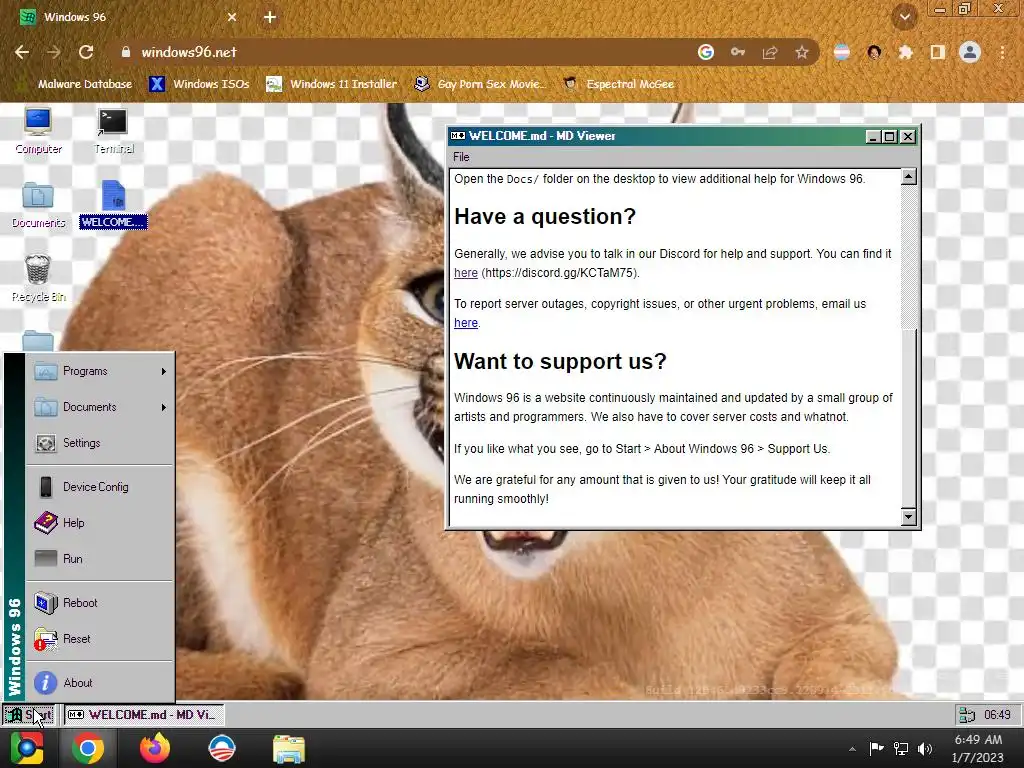Go back in Chrome
The image size is (1024, 768).
(22, 52)
